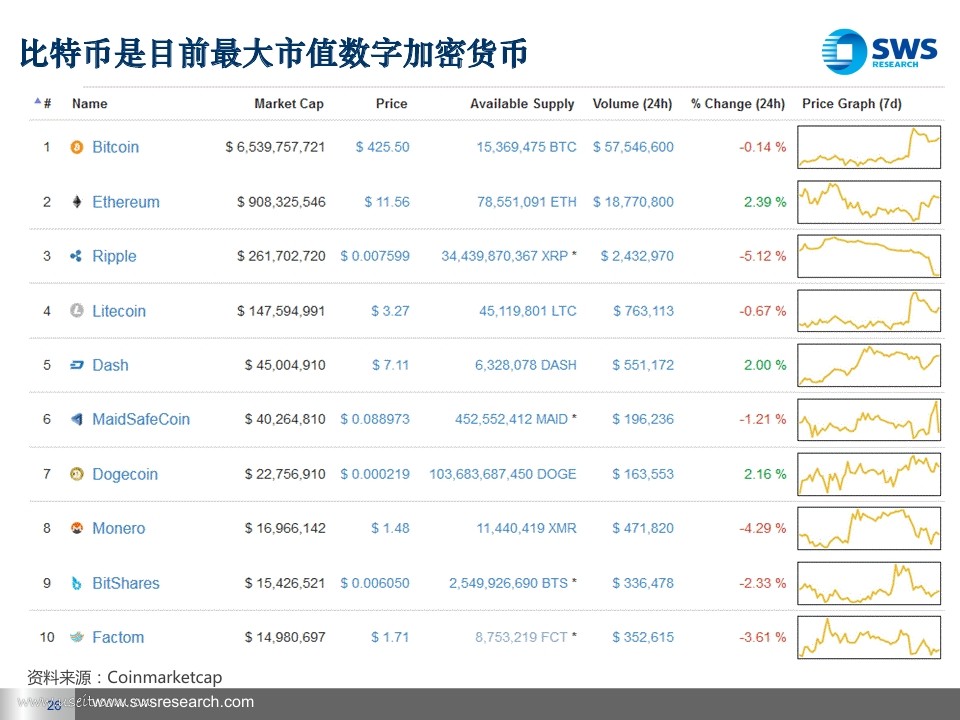Viewport: 960px width, 720px height.
Task: Click Ripple market cap $ 261,702,720
Action: [281, 256]
